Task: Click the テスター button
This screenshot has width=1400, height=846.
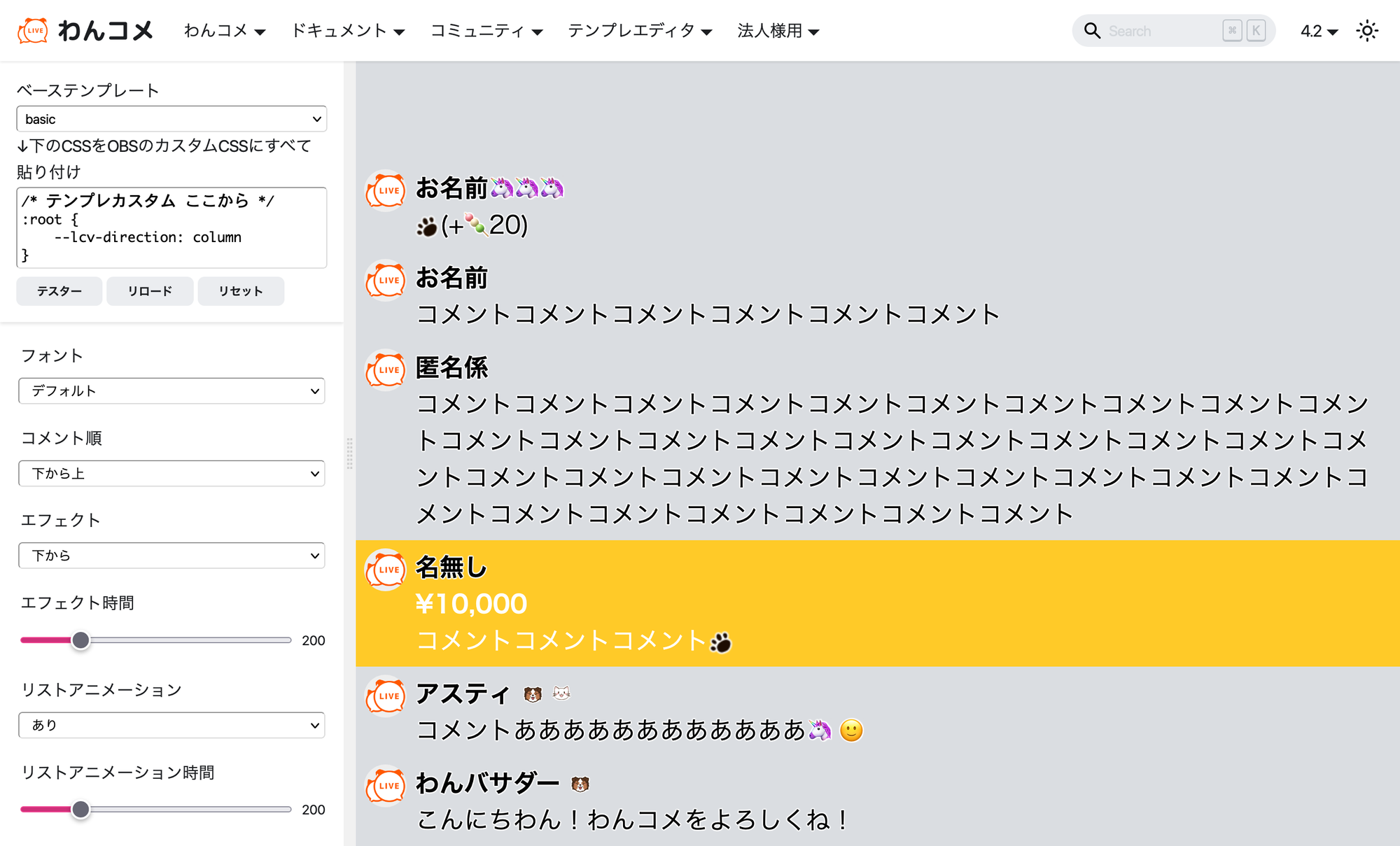Action: tap(59, 291)
